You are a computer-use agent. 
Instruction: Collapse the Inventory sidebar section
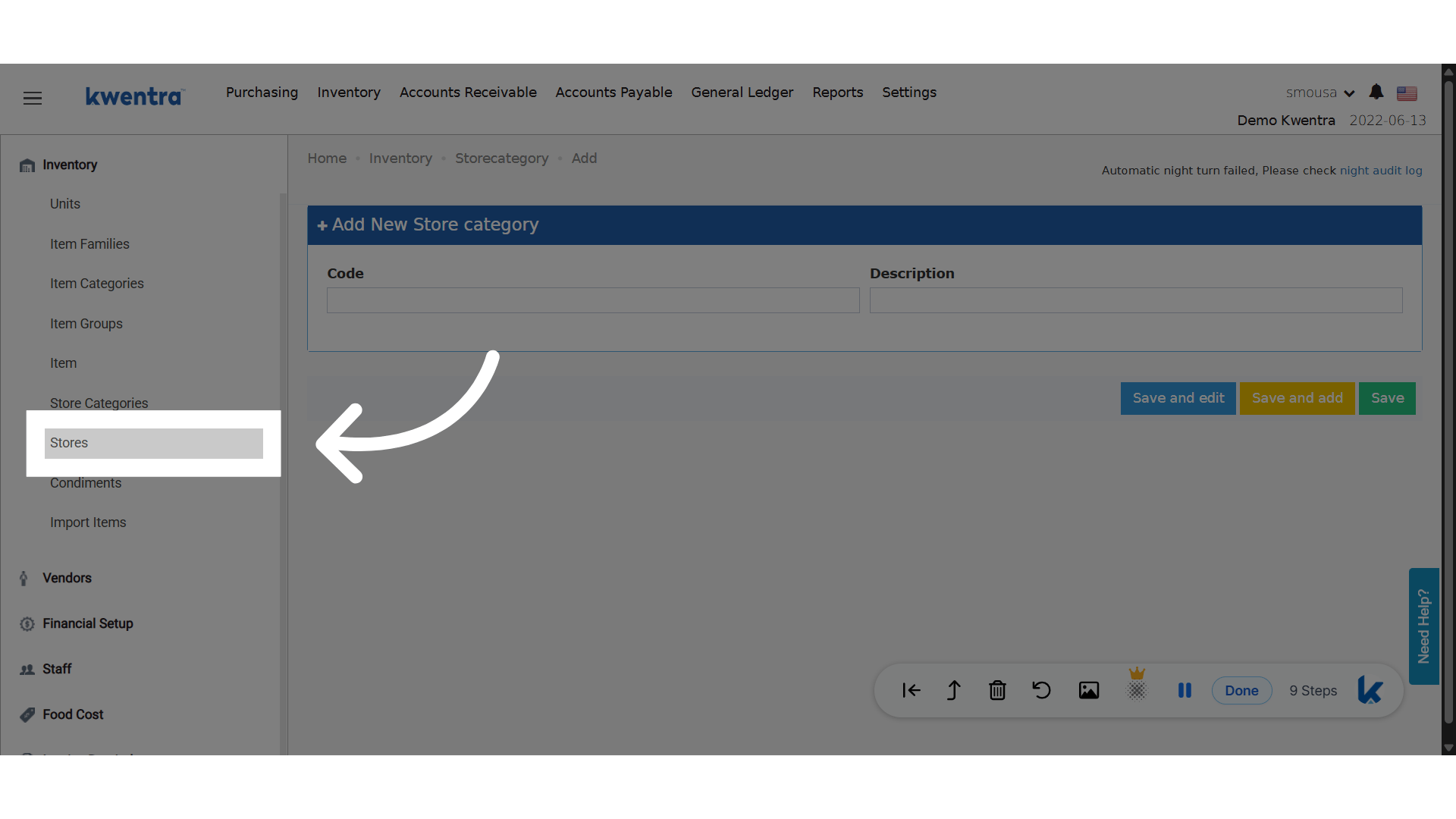(x=70, y=165)
